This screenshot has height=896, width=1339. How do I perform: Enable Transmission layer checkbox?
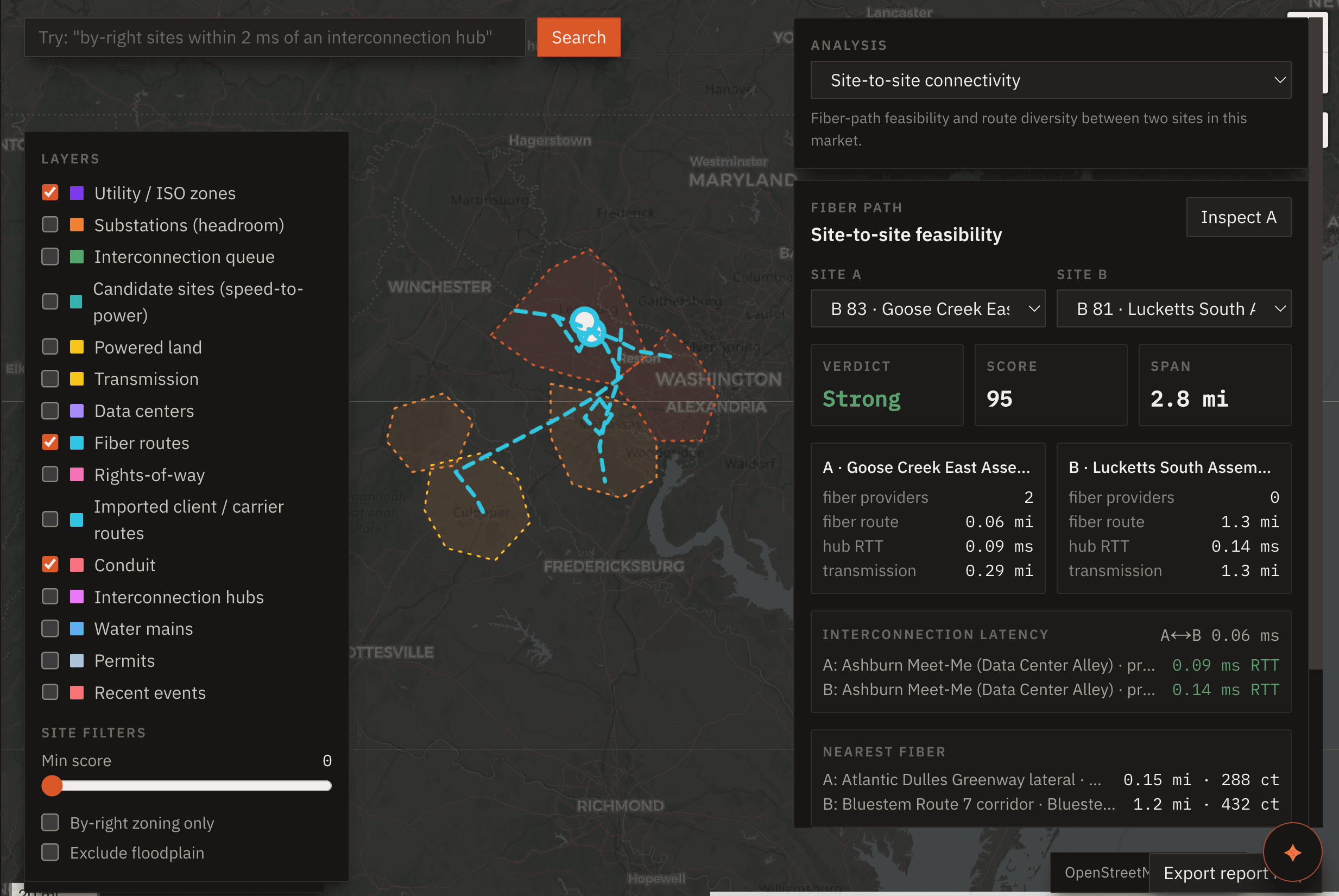click(50, 378)
